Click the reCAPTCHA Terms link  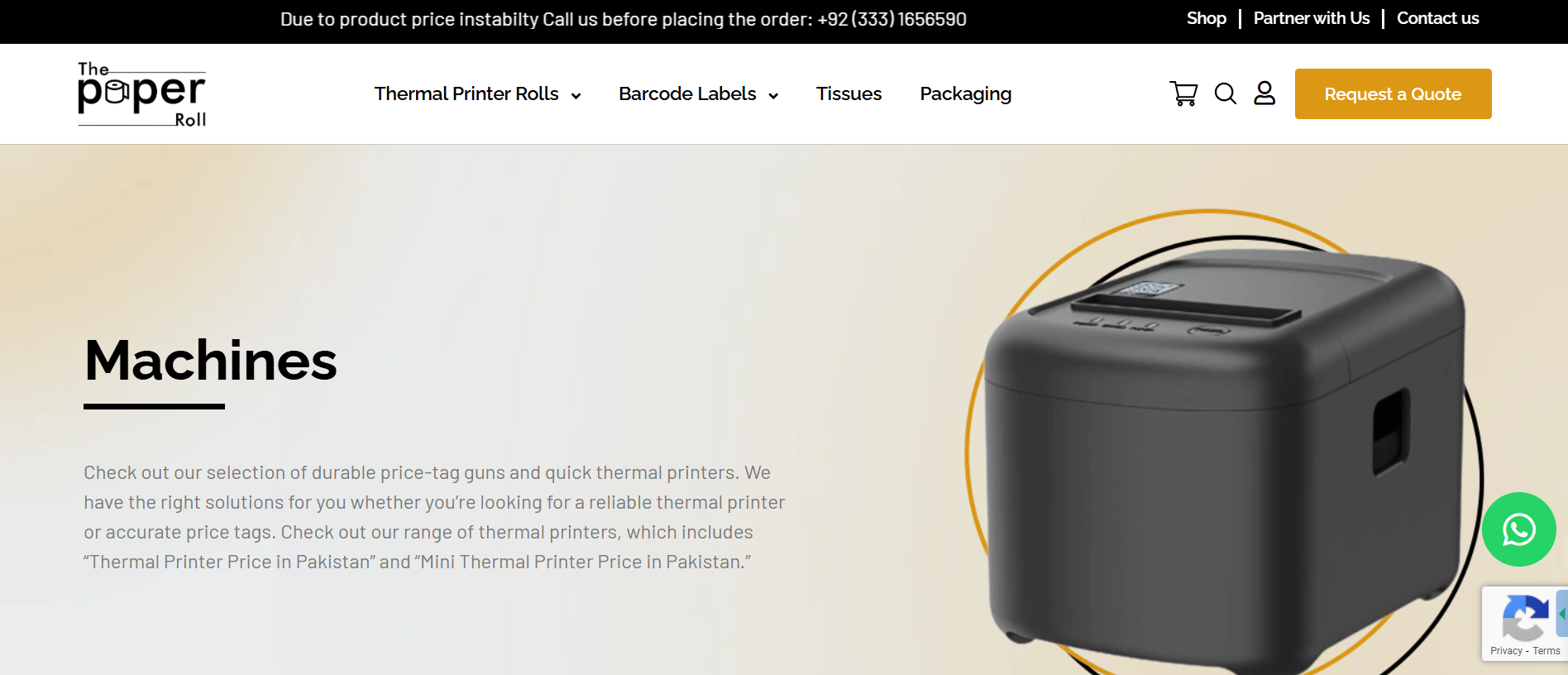click(1546, 651)
